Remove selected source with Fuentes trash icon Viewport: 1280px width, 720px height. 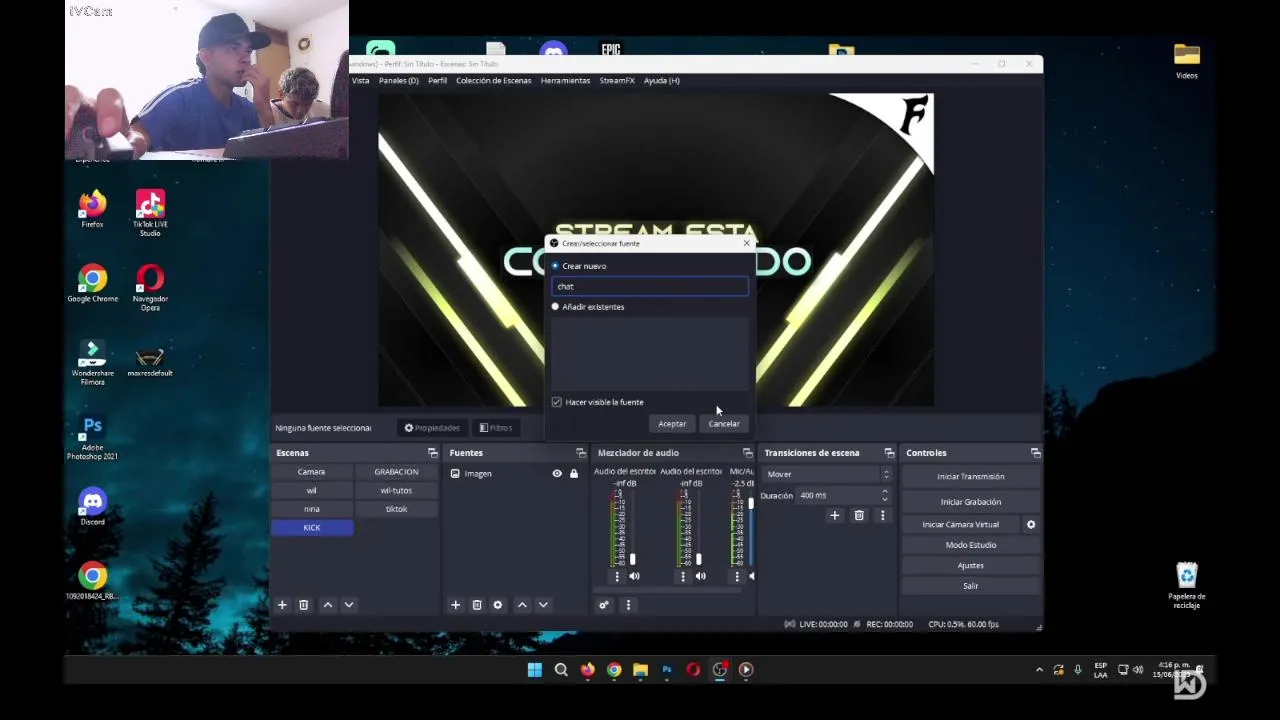pyautogui.click(x=477, y=605)
